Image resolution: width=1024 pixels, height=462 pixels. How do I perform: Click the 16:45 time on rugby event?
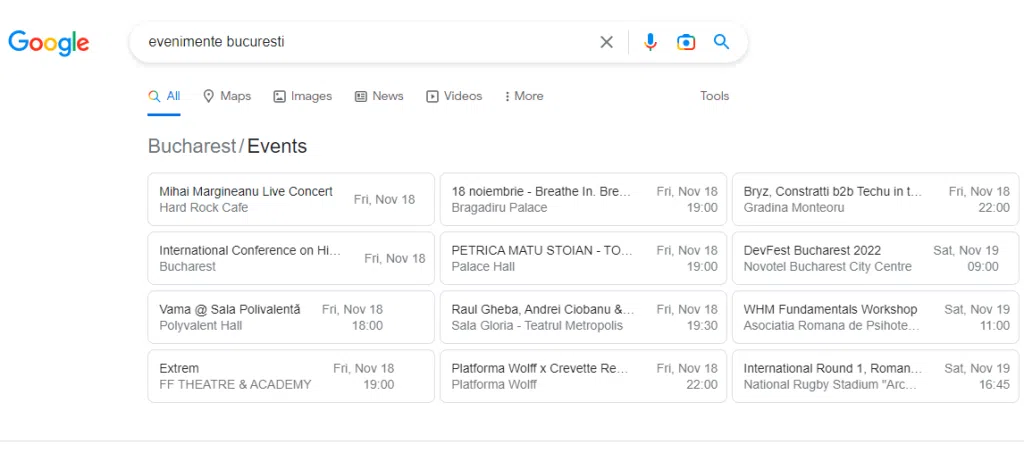[994, 385]
